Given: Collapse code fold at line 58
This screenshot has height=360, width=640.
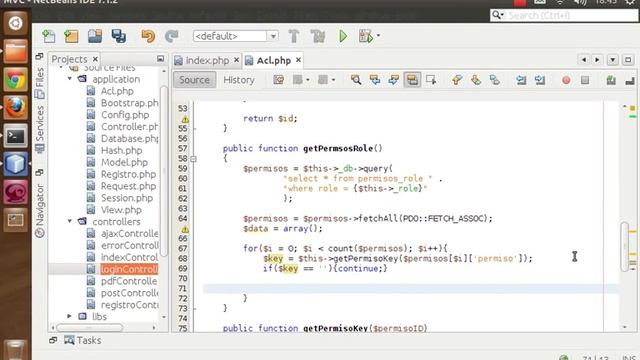Looking at the screenshot, I should click(x=193, y=159).
